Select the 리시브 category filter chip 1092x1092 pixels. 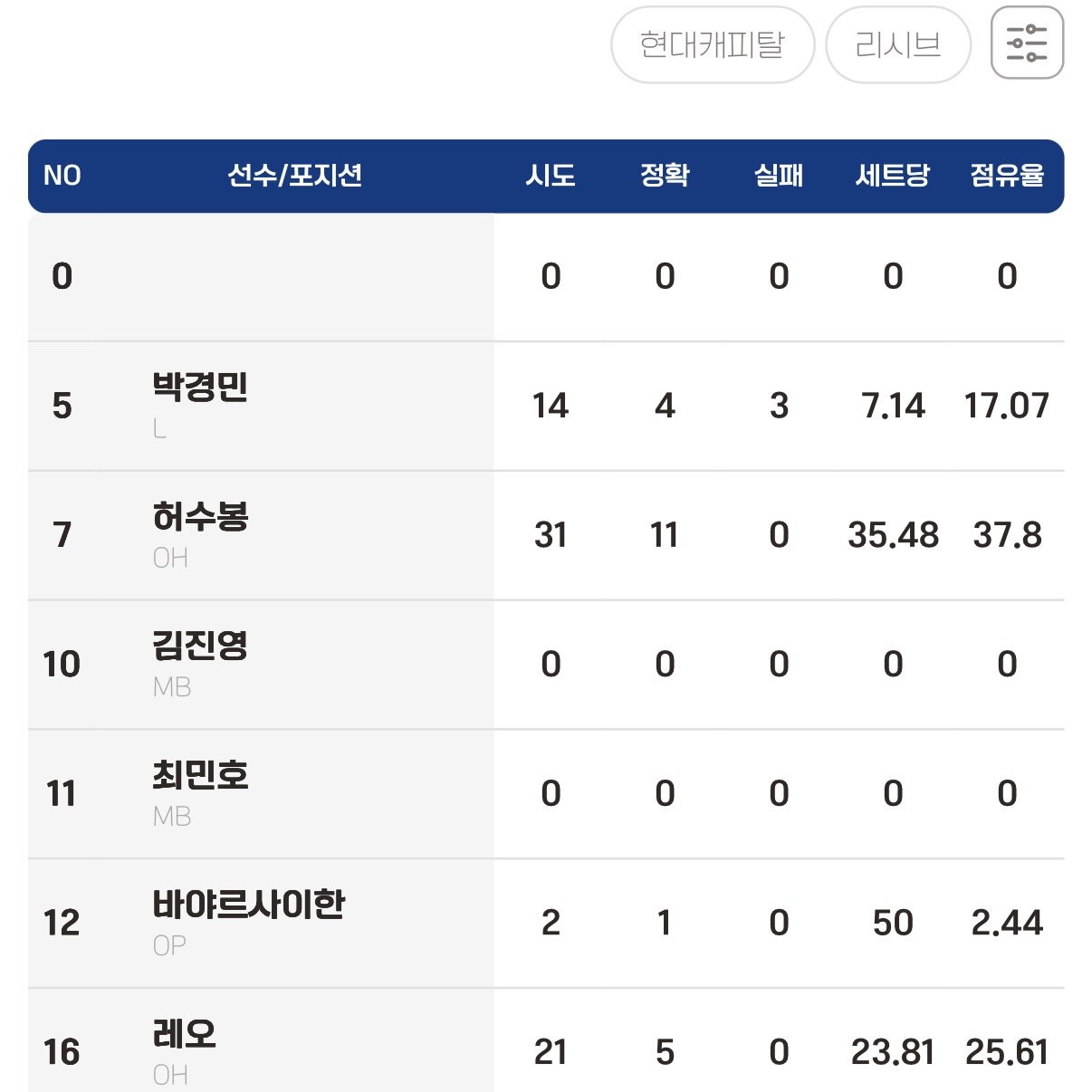pos(898,44)
